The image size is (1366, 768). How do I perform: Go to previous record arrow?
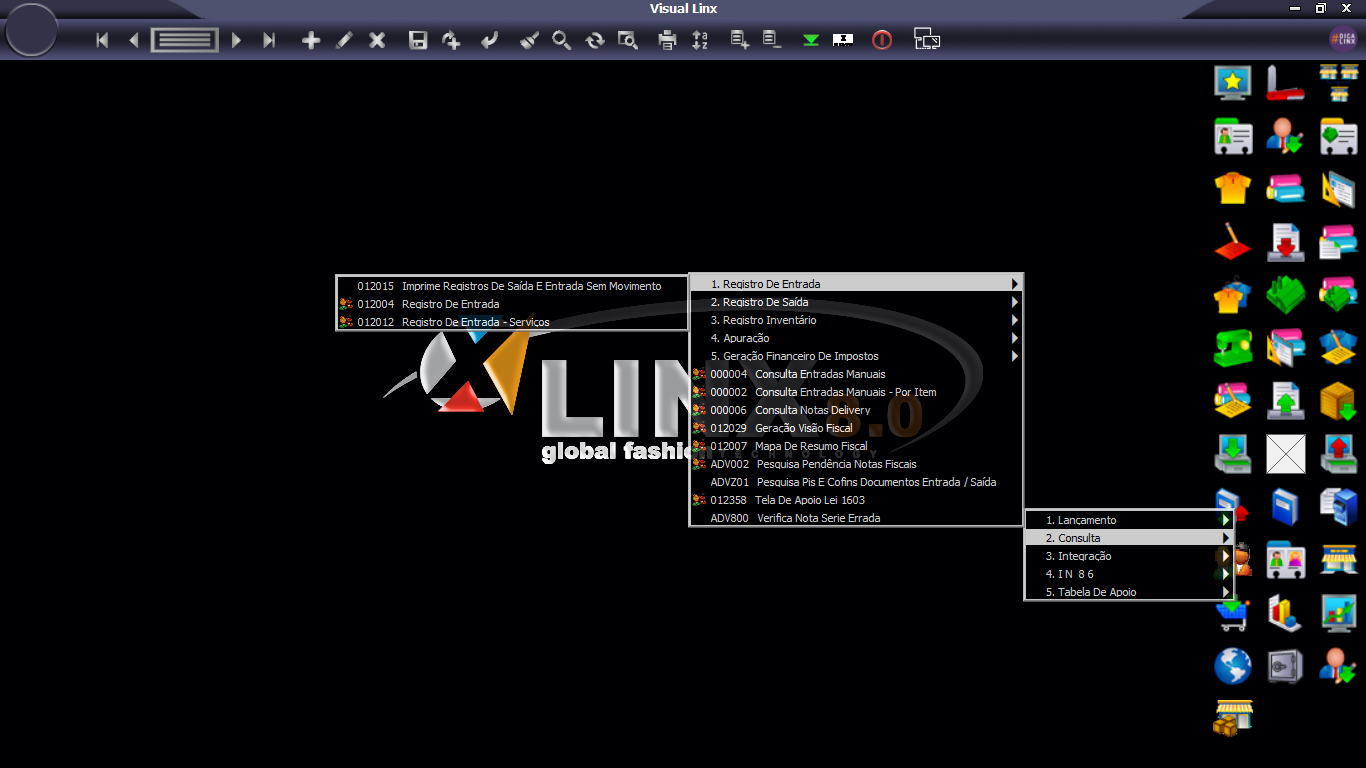coord(133,40)
